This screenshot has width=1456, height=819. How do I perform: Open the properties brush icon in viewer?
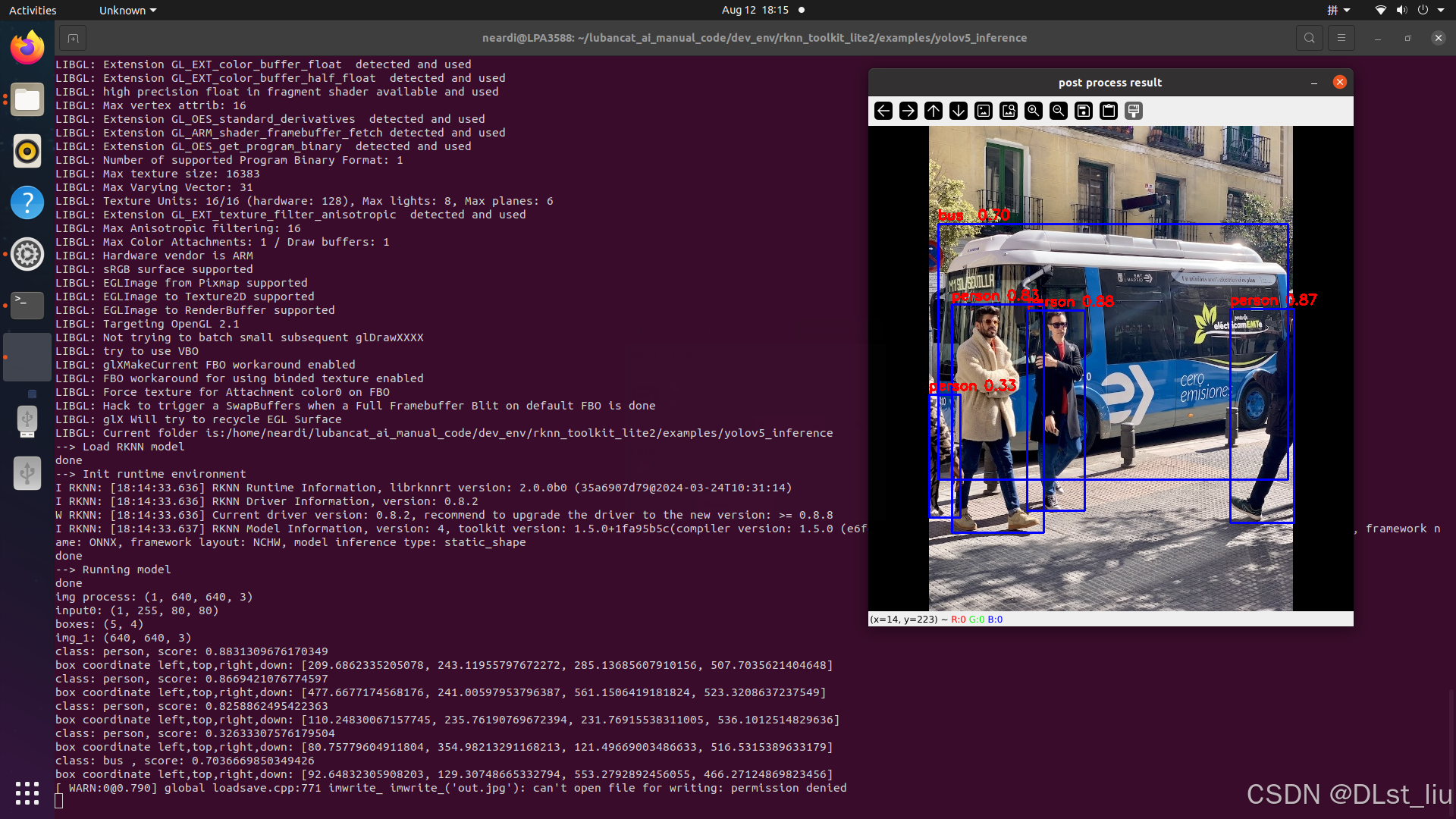pyautogui.click(x=1134, y=111)
